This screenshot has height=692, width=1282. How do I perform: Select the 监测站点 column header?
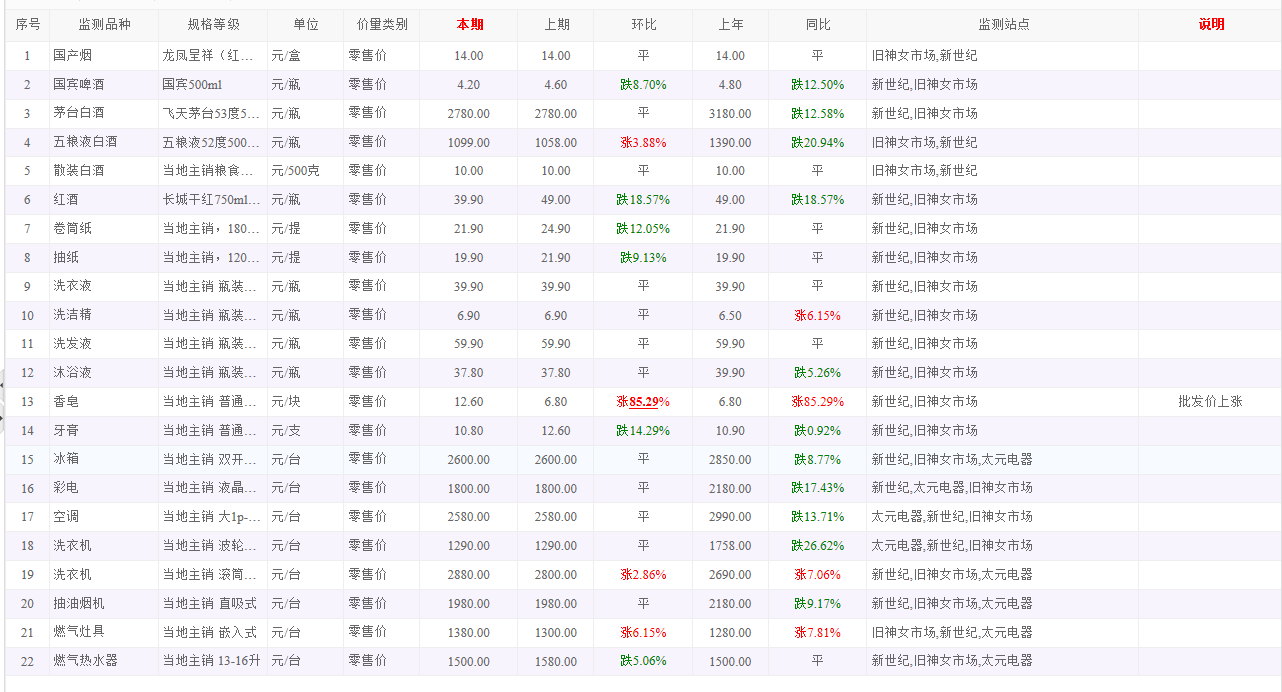[1003, 25]
